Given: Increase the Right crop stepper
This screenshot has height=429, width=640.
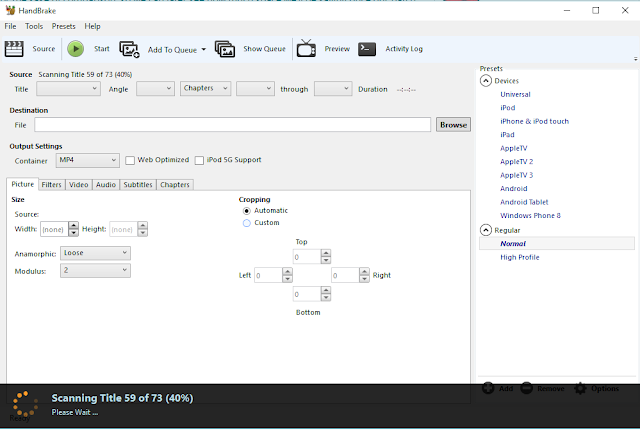Looking at the screenshot, I should click(364, 271).
